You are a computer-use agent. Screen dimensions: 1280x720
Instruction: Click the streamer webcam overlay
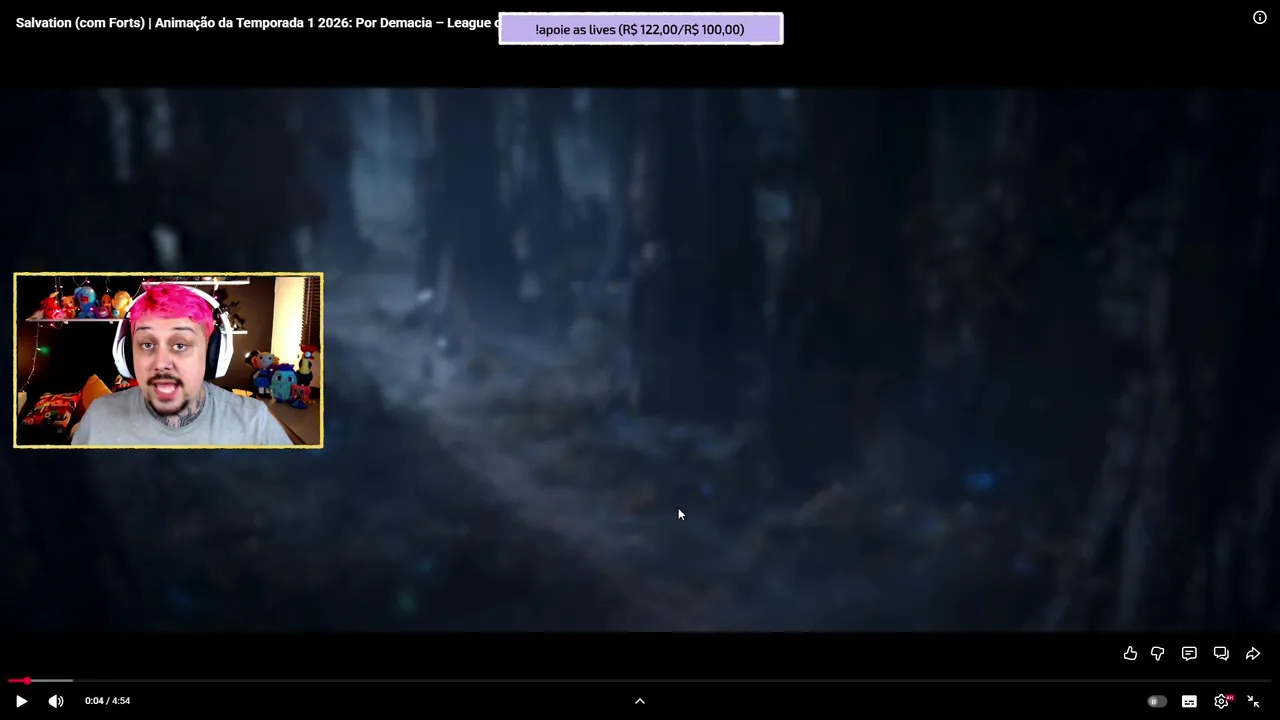[168, 360]
